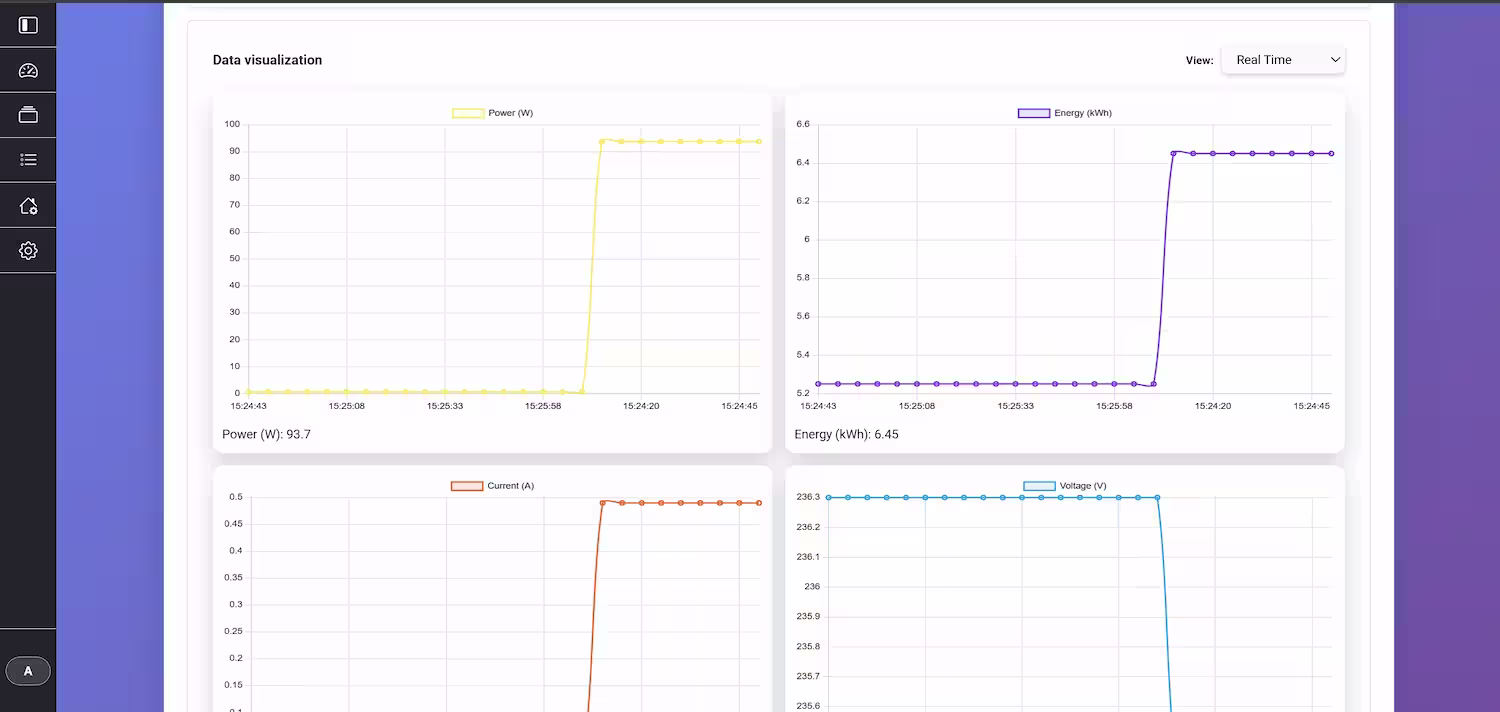Click the 'Power (W): 93.7' reading
This screenshot has width=1500, height=712.
click(x=266, y=434)
